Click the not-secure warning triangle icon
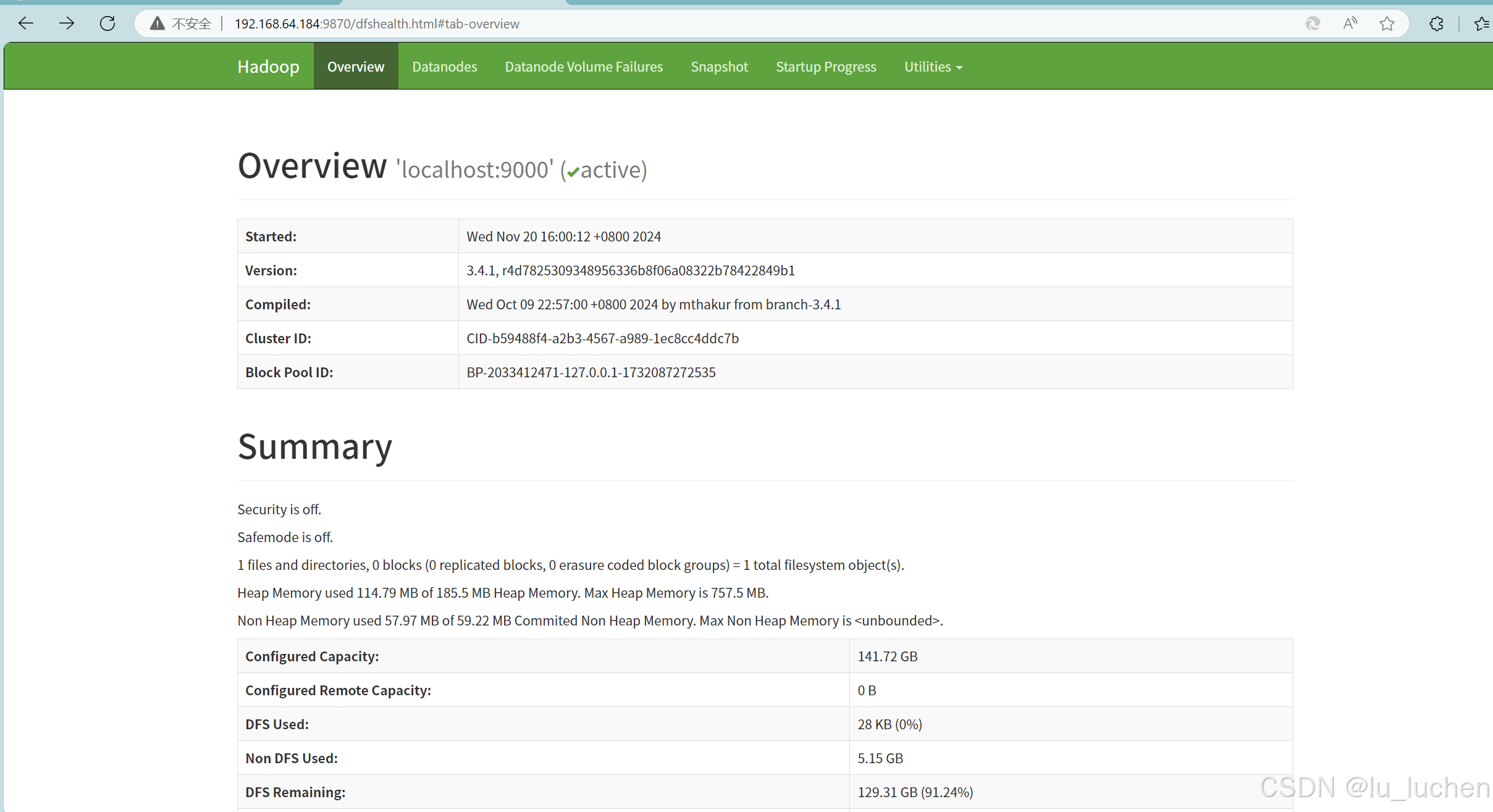The image size is (1493, 812). click(x=158, y=23)
